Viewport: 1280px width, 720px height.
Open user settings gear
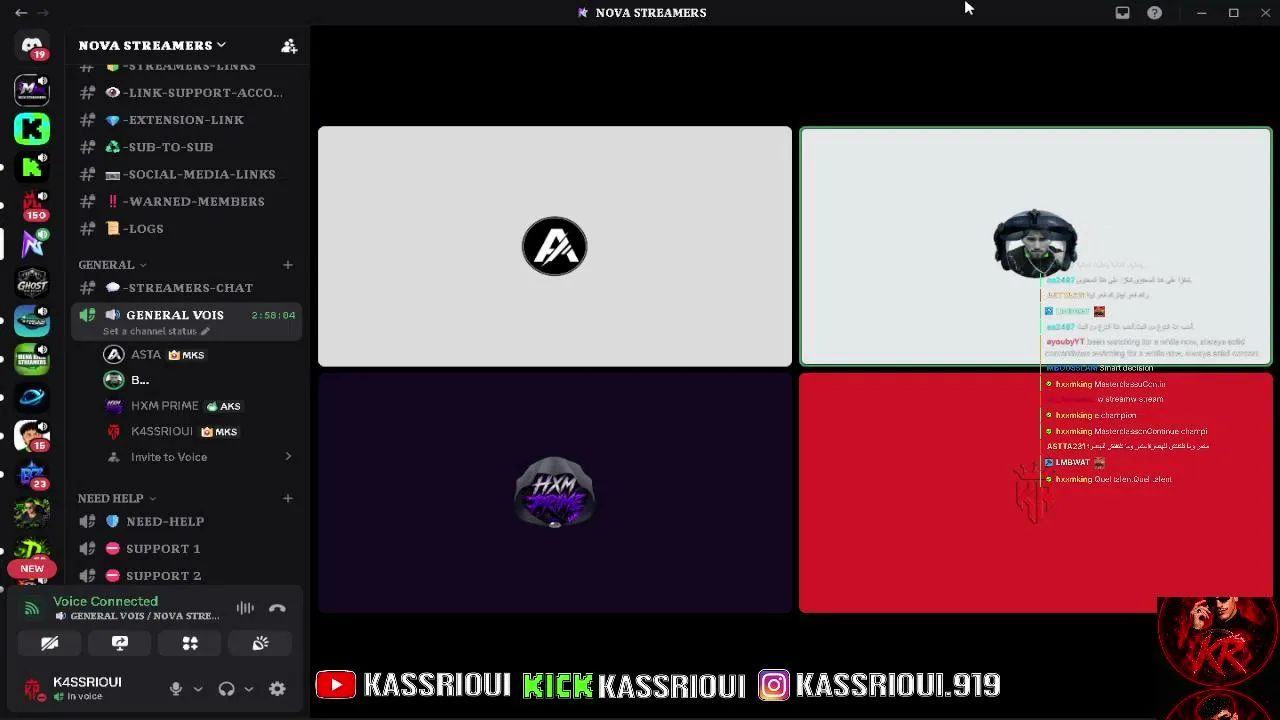(x=277, y=688)
